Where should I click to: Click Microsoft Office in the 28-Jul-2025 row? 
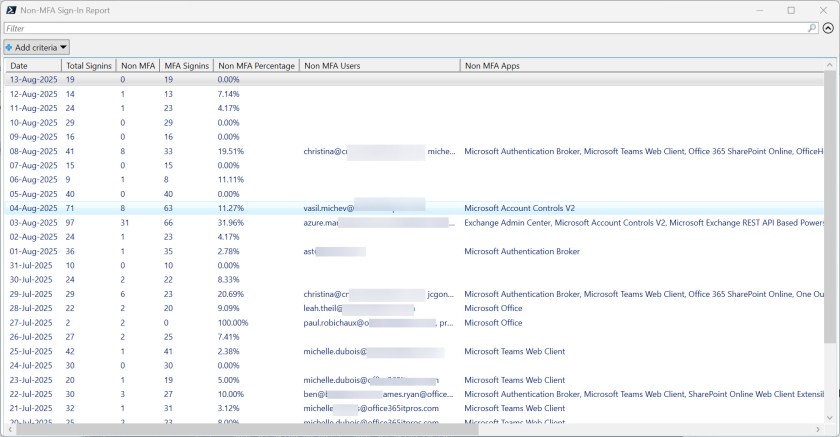[x=493, y=308]
